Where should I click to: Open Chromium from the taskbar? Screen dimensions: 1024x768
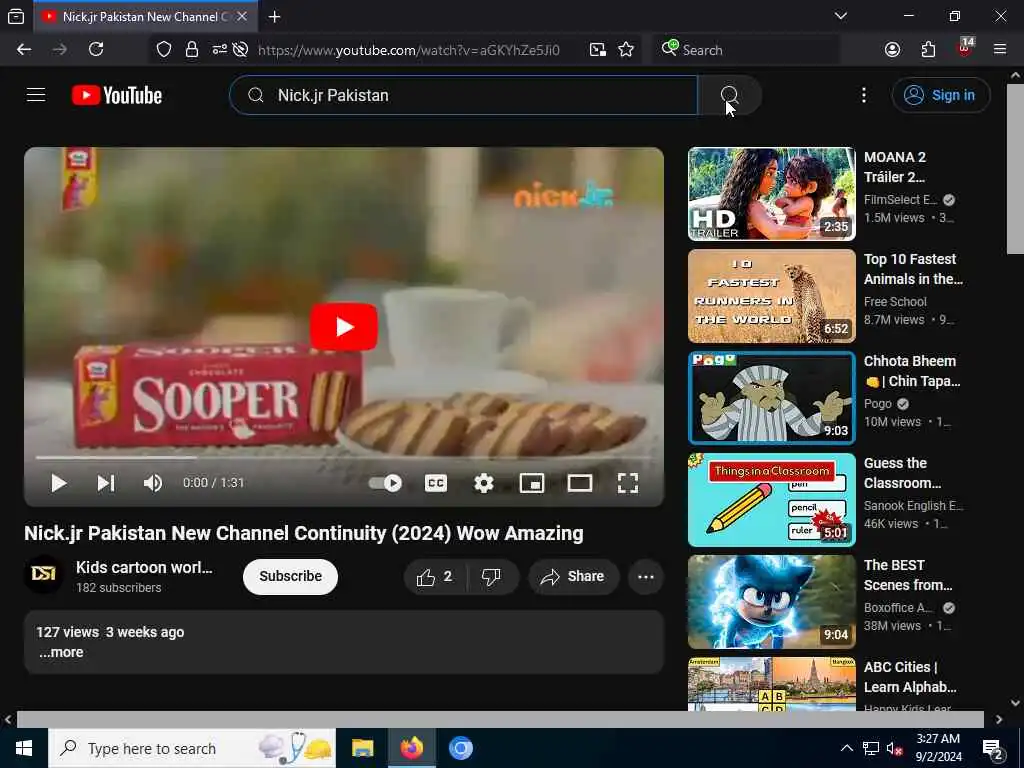460,748
